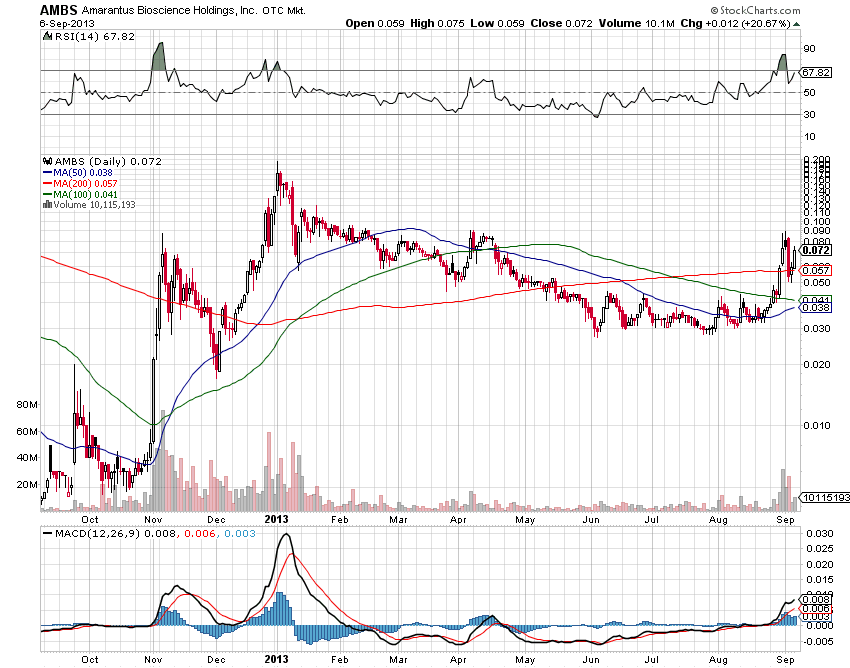Click the Close 0.072 header value
This screenshot has height=668, width=850.
coord(561,23)
